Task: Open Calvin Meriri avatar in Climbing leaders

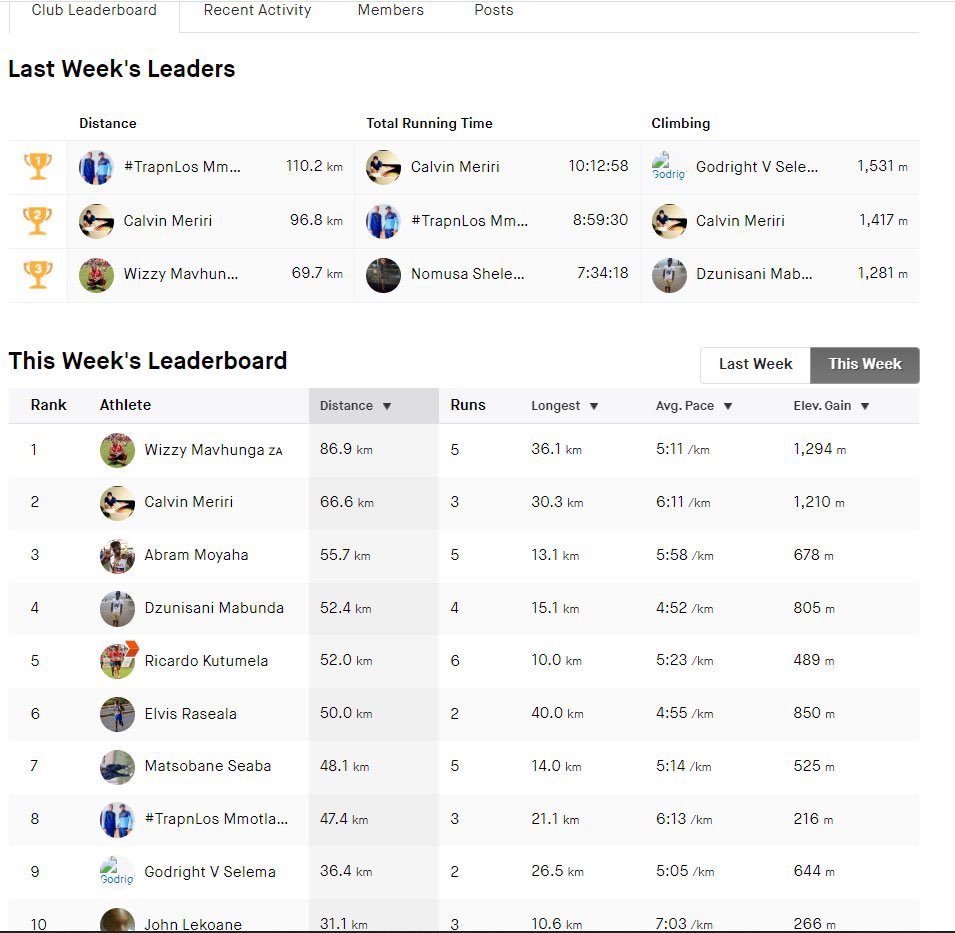Action: [669, 220]
